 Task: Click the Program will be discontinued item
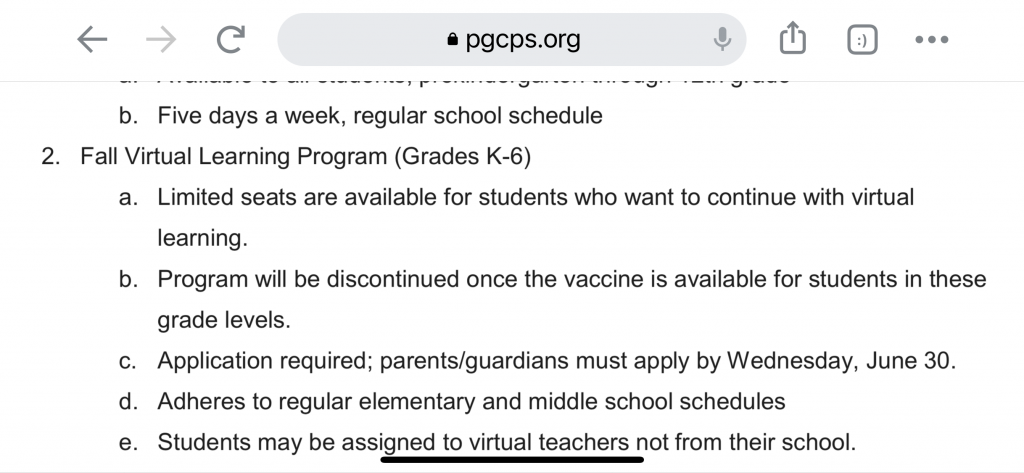tap(571, 279)
